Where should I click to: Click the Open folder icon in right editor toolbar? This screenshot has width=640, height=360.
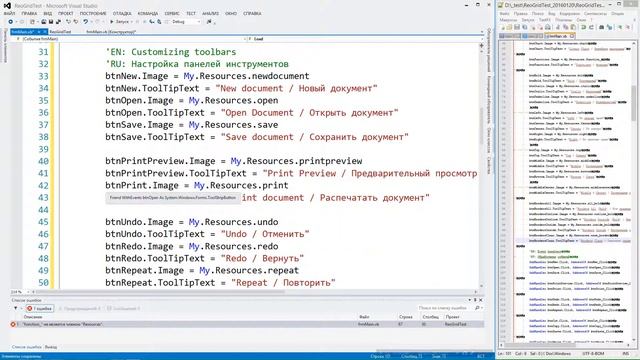[x=509, y=27]
